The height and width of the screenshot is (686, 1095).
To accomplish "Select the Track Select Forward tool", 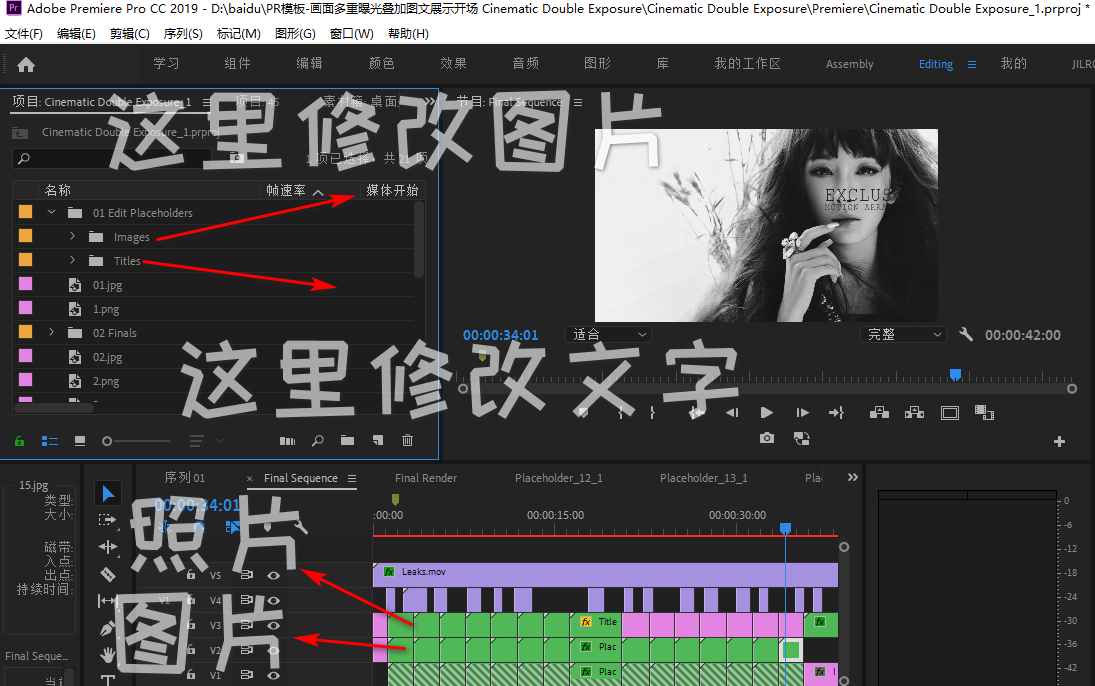I will point(108,520).
